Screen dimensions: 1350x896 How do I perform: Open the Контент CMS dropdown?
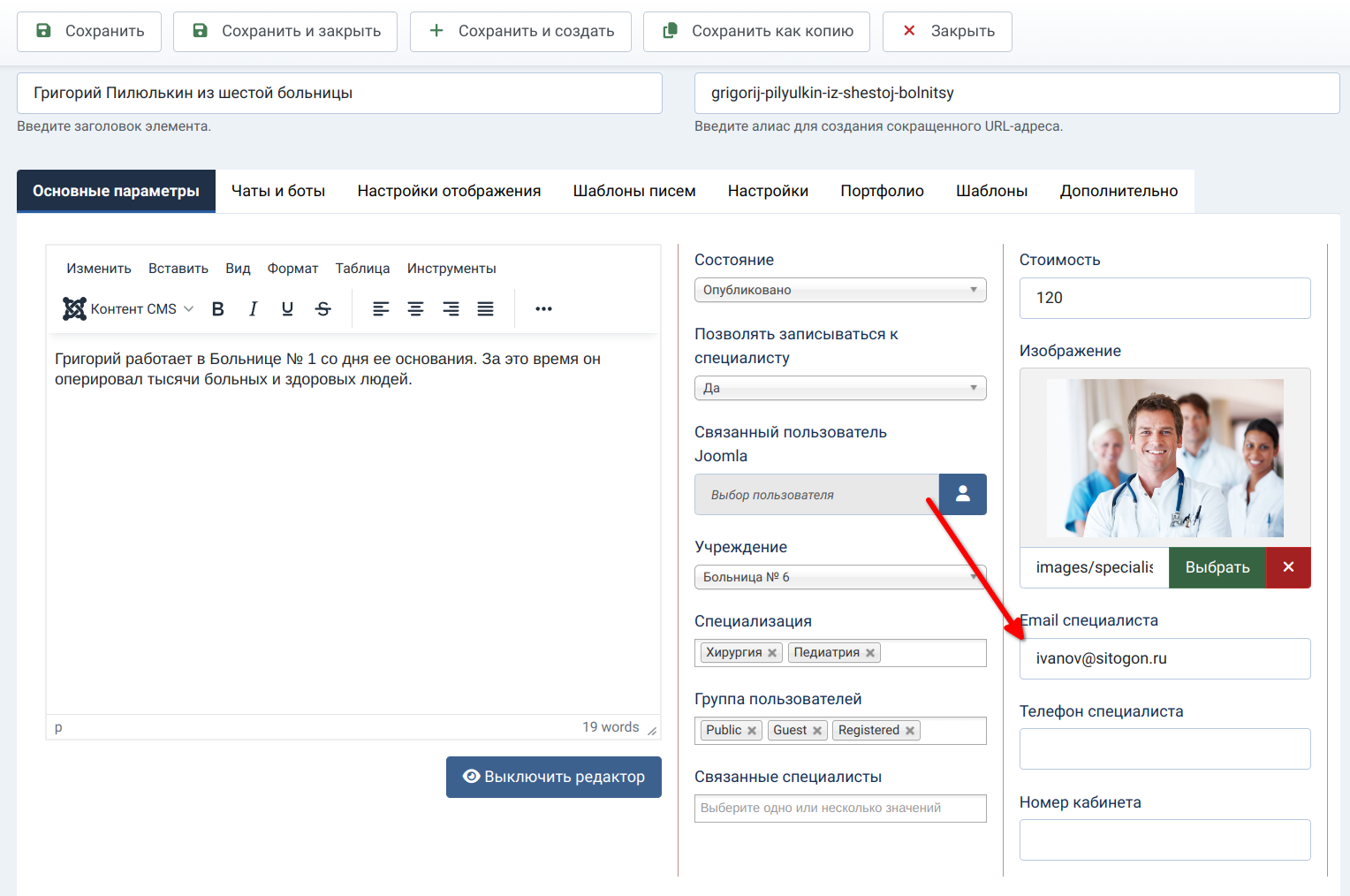129,308
